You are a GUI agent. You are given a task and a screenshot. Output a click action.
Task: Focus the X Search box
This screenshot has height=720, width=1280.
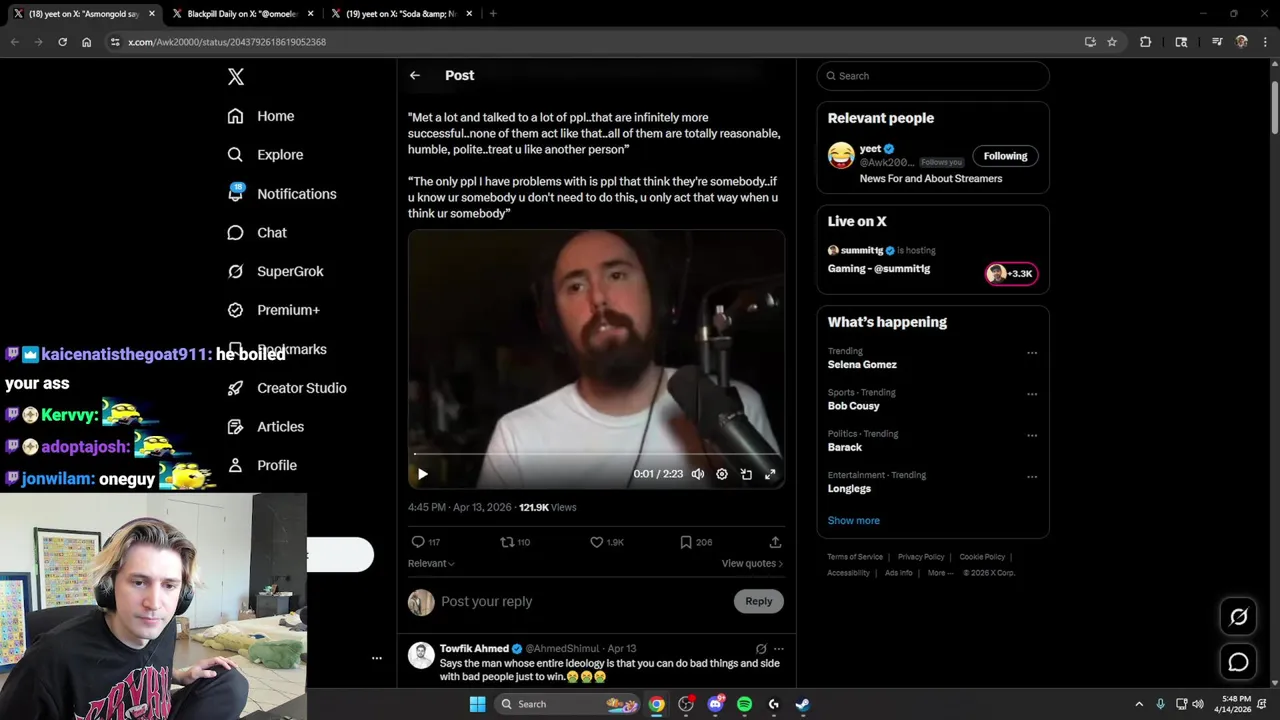click(x=933, y=76)
